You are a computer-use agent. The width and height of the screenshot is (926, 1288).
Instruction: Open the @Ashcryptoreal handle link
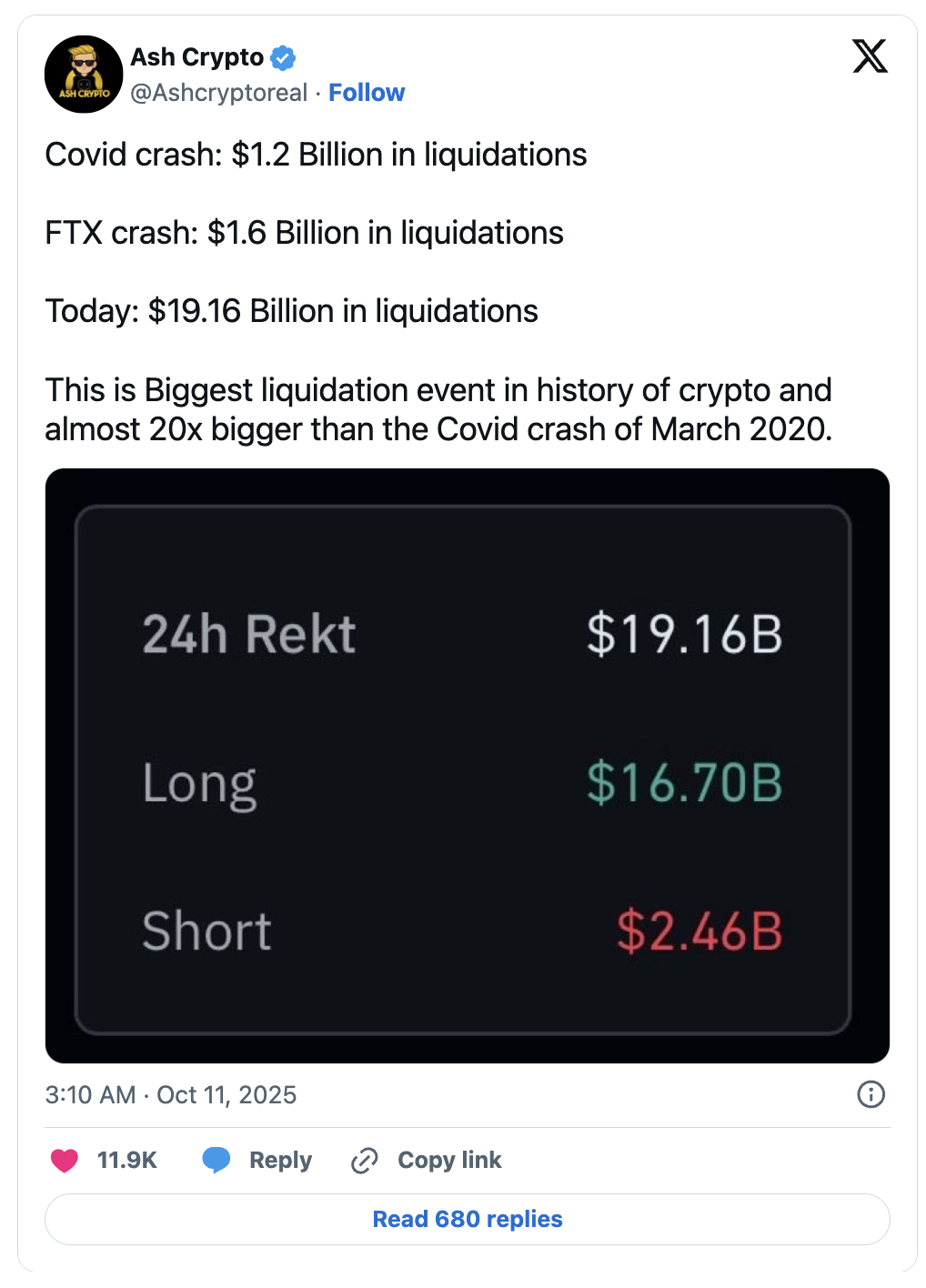[x=219, y=93]
